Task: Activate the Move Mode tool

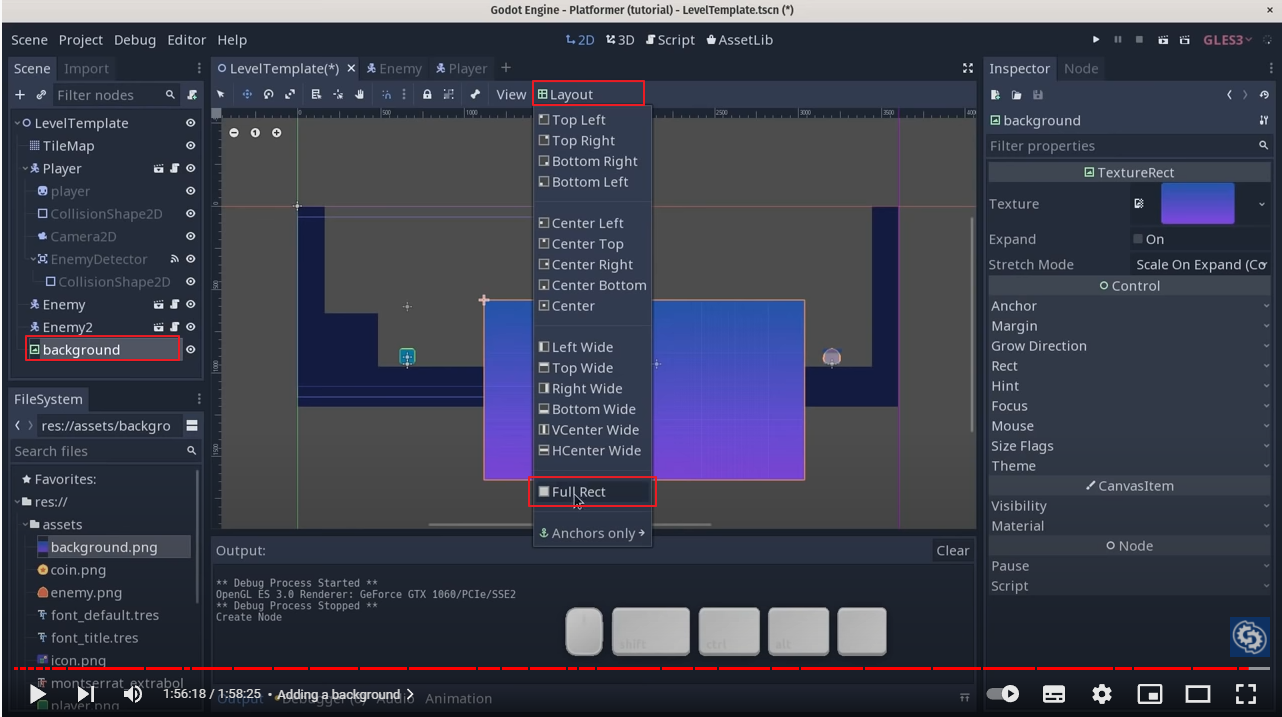Action: click(247, 94)
